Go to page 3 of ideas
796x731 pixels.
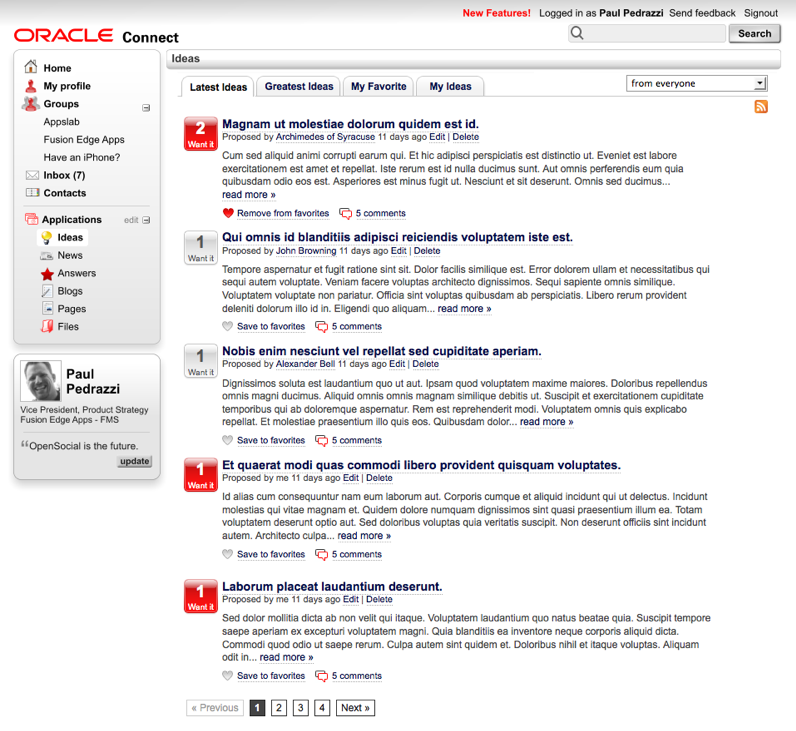point(301,708)
